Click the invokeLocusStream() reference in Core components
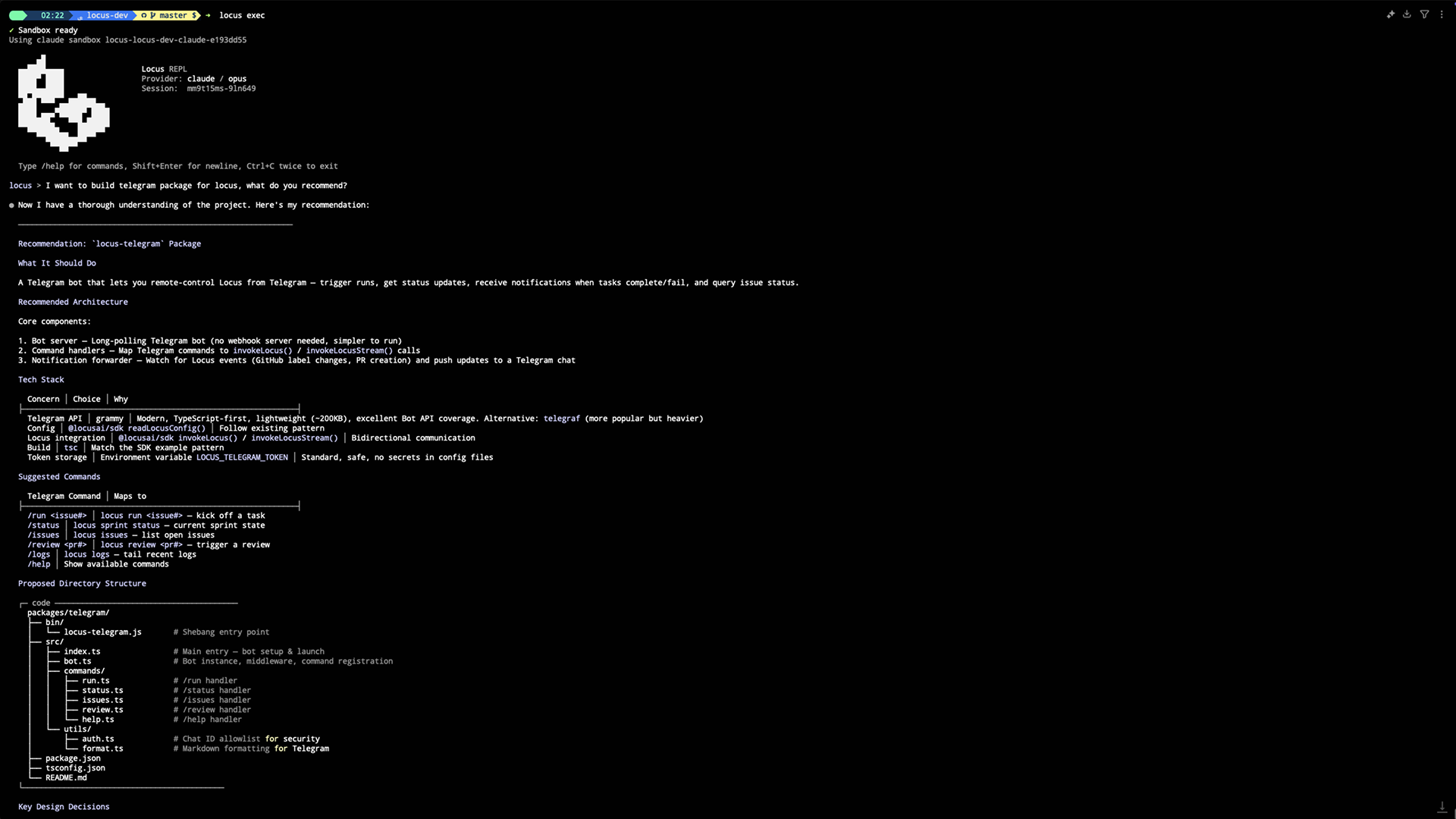The image size is (1456, 819). (350, 350)
